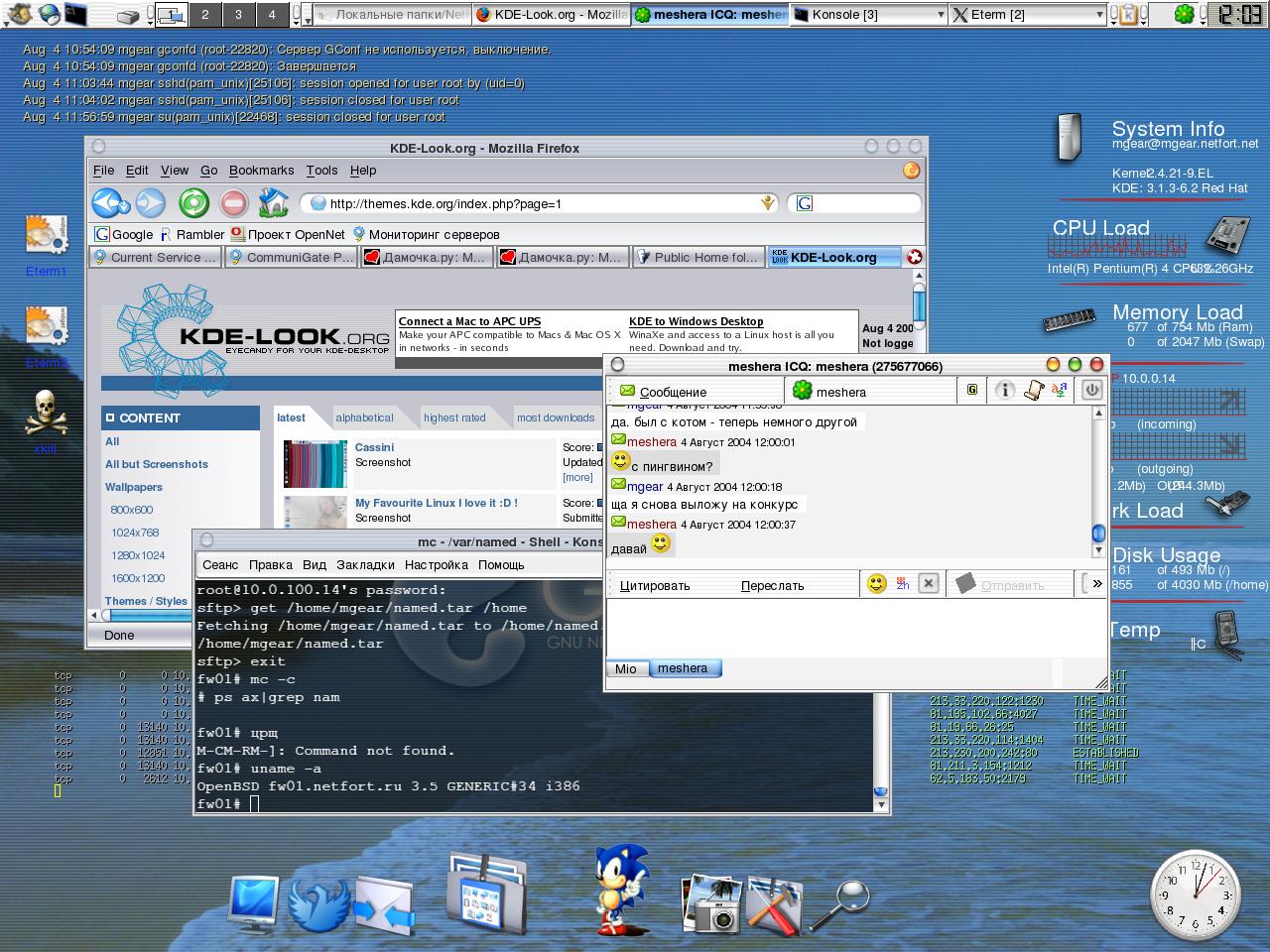1270x952 pixels.
Task: Expand the ICQ toolbar overflow chevron
Action: [x=1096, y=583]
